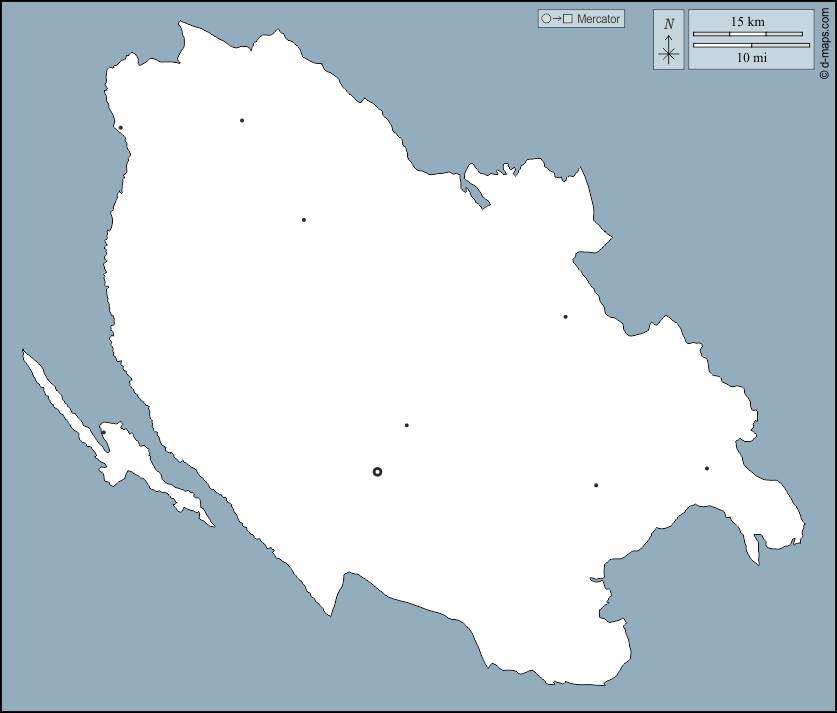Screen dimensions: 837x713
Task: Click the town dot nearest the capital ring
Action: click(x=406, y=425)
